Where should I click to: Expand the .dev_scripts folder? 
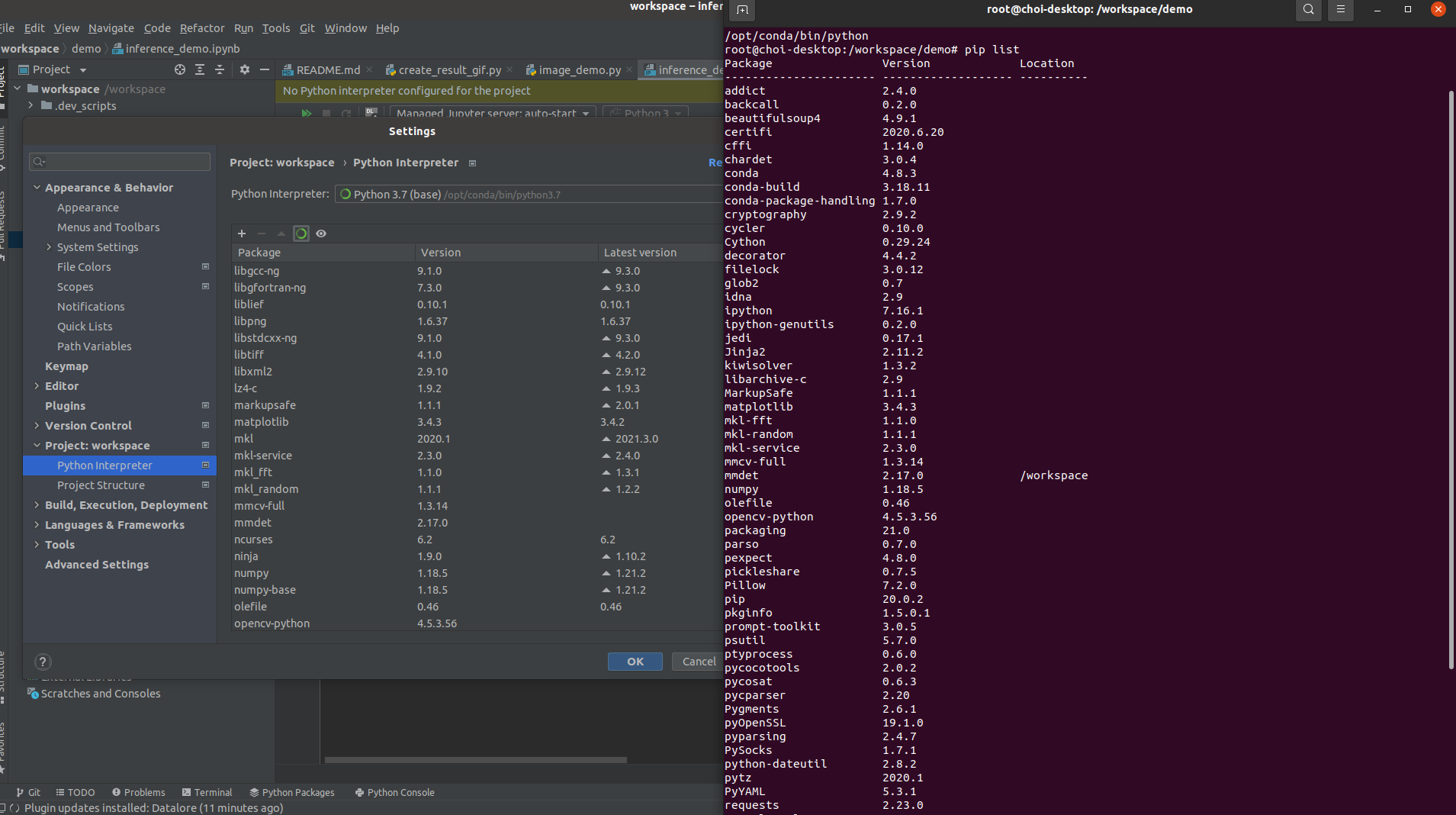(31, 105)
